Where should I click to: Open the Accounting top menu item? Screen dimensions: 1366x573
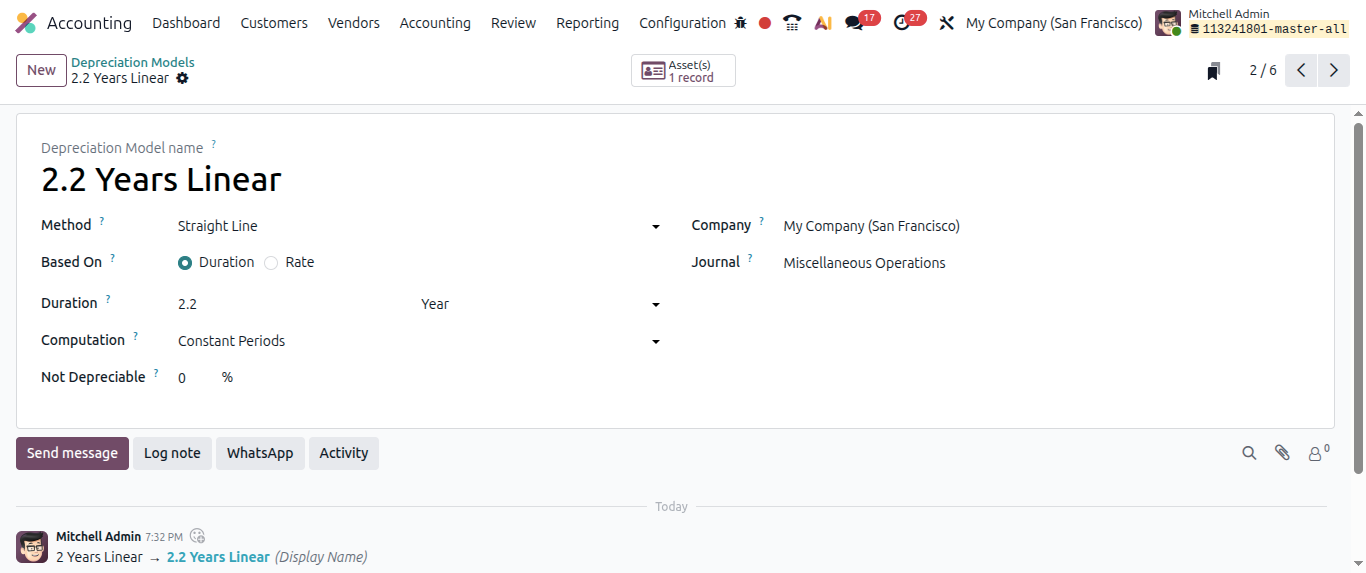pyautogui.click(x=435, y=23)
